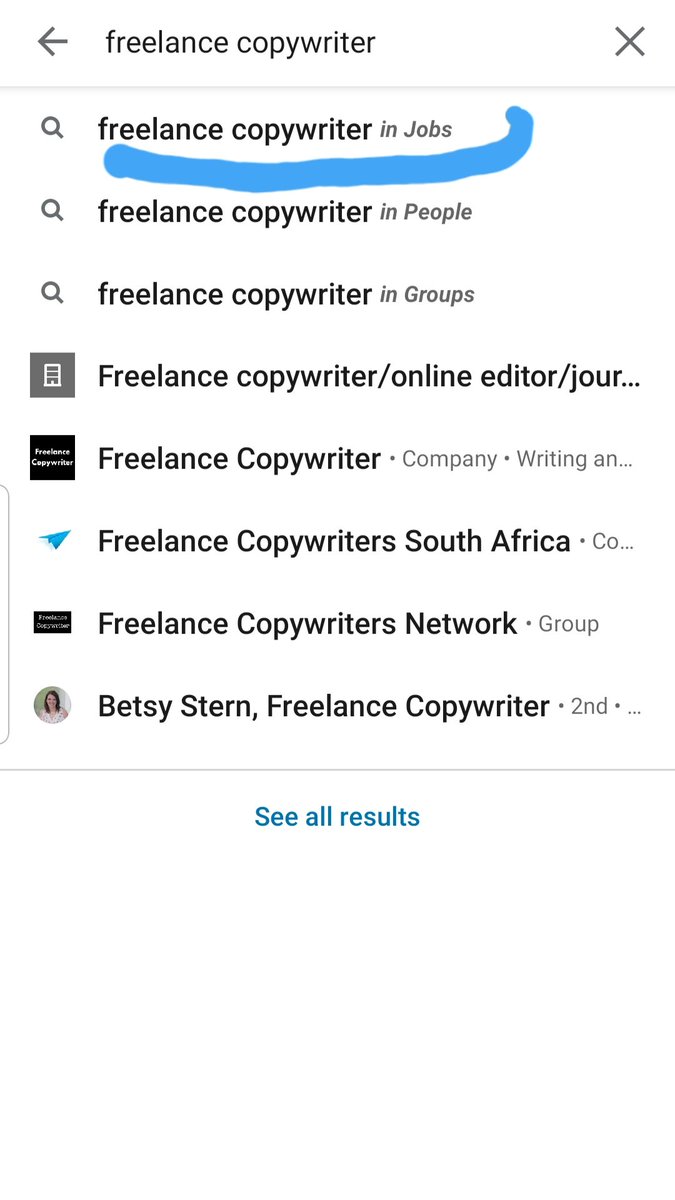Screen dimensions: 675x1200
Task: Select 'freelance copywriter in Groups' suggestion
Action: (x=337, y=294)
